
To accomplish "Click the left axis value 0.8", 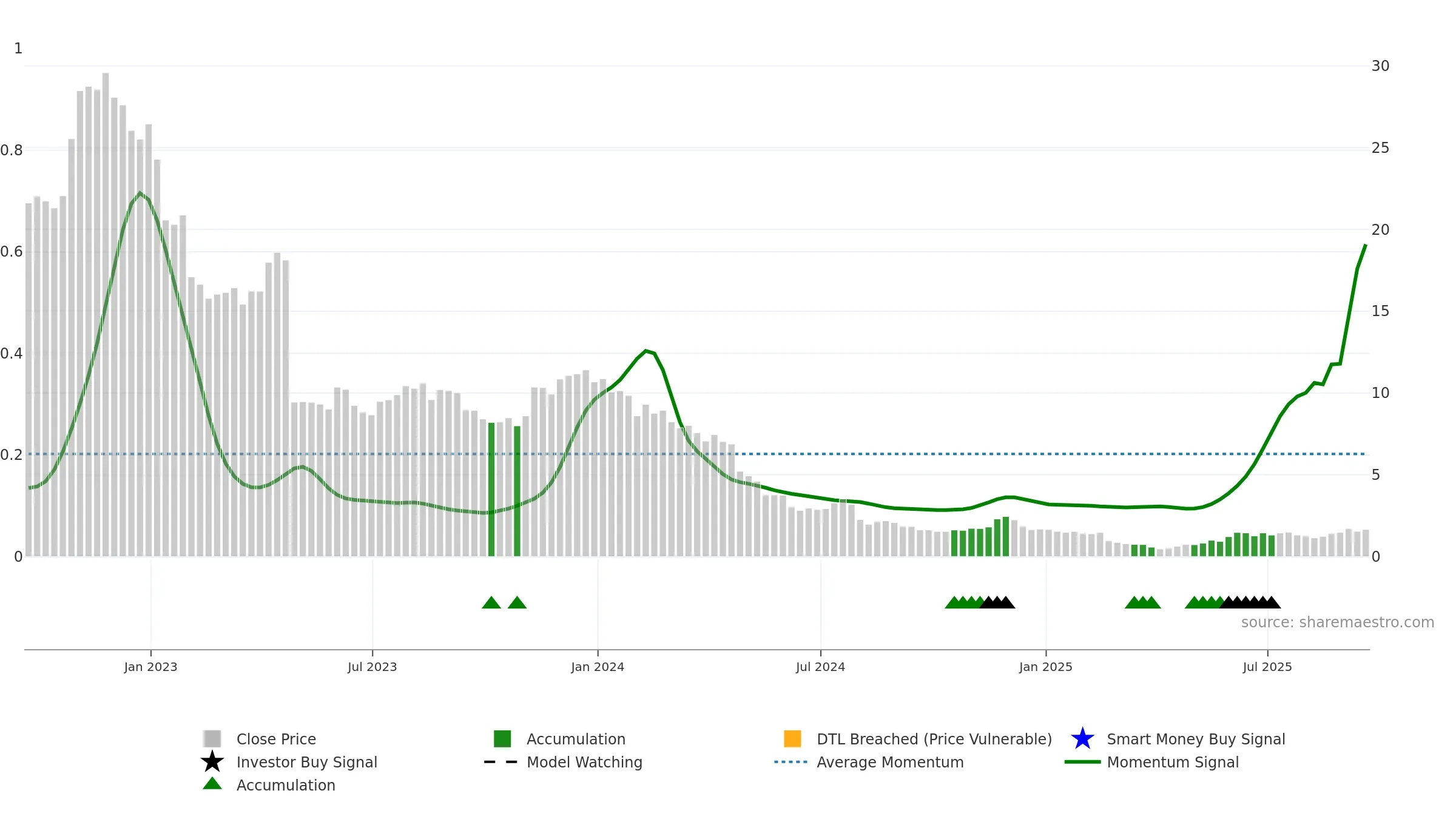I will click(x=12, y=150).
